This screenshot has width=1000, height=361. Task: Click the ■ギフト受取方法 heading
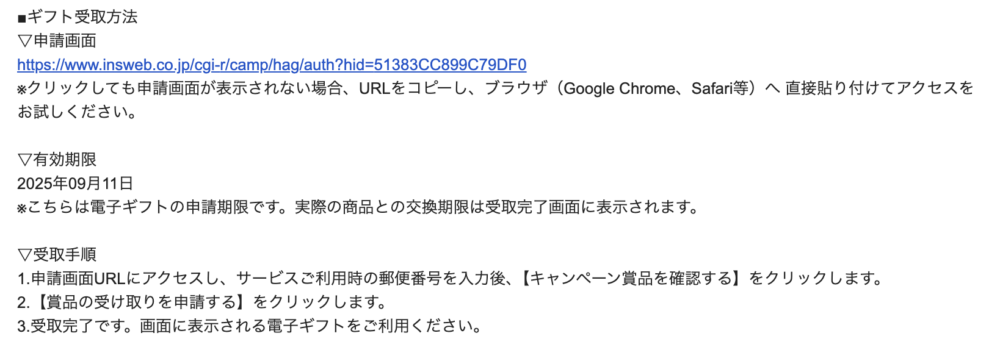click(x=77, y=17)
